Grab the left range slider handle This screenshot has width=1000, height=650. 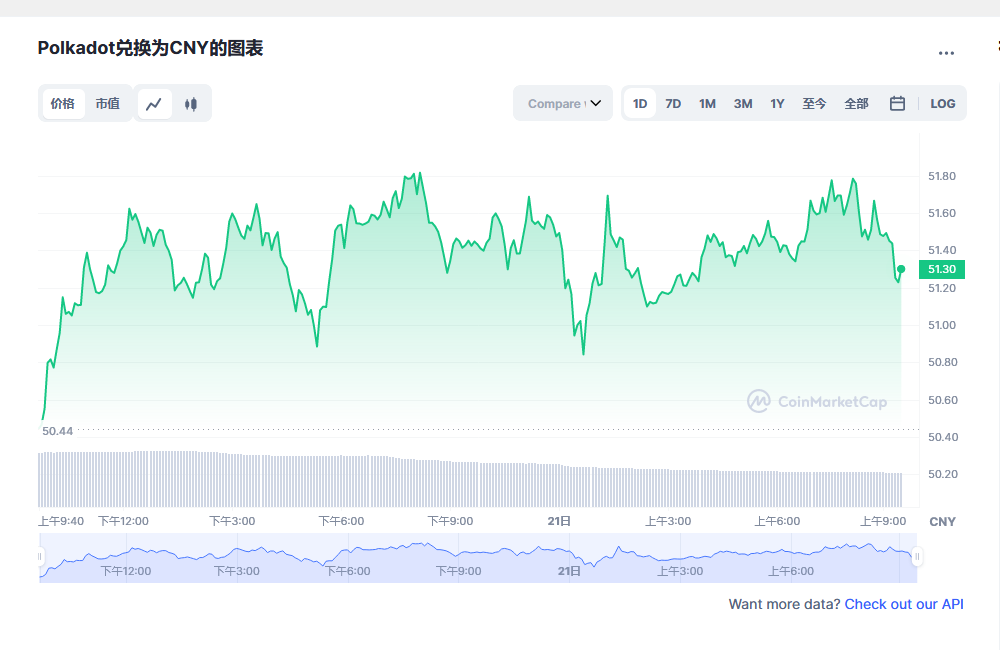click(x=40, y=556)
